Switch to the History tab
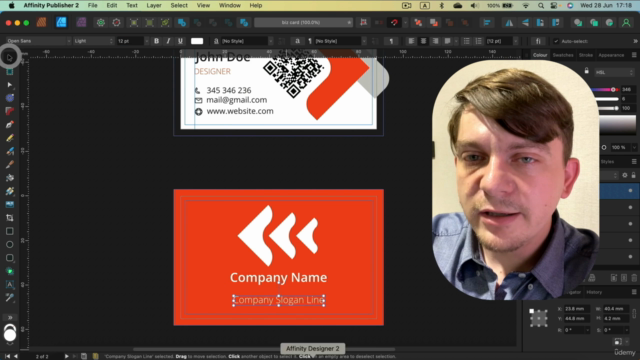The image size is (640, 360). (x=594, y=292)
